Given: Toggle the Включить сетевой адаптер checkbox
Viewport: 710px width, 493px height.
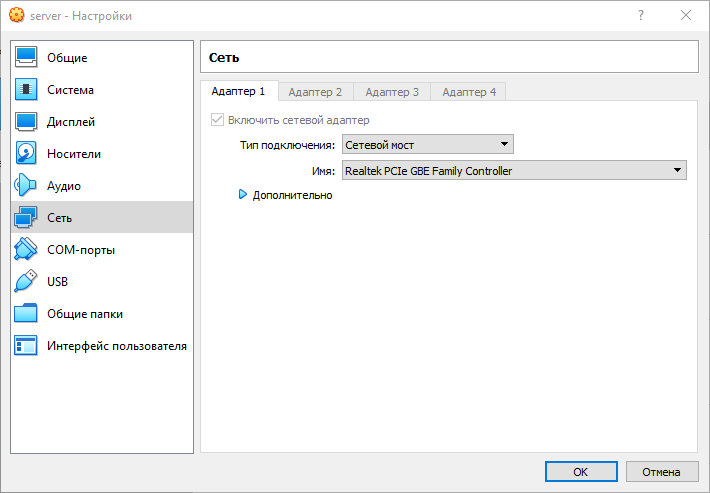Looking at the screenshot, I should tap(217, 120).
